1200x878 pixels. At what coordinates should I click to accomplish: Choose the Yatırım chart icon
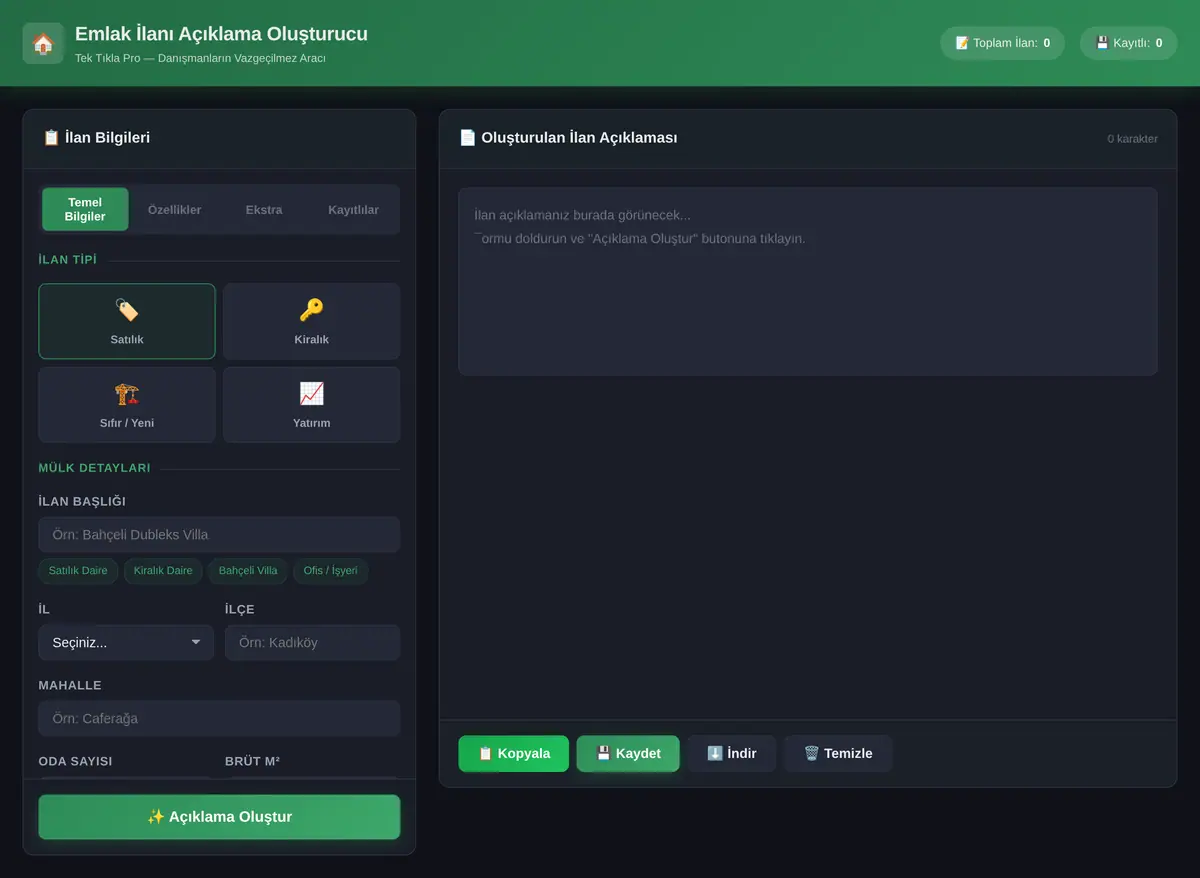point(312,394)
